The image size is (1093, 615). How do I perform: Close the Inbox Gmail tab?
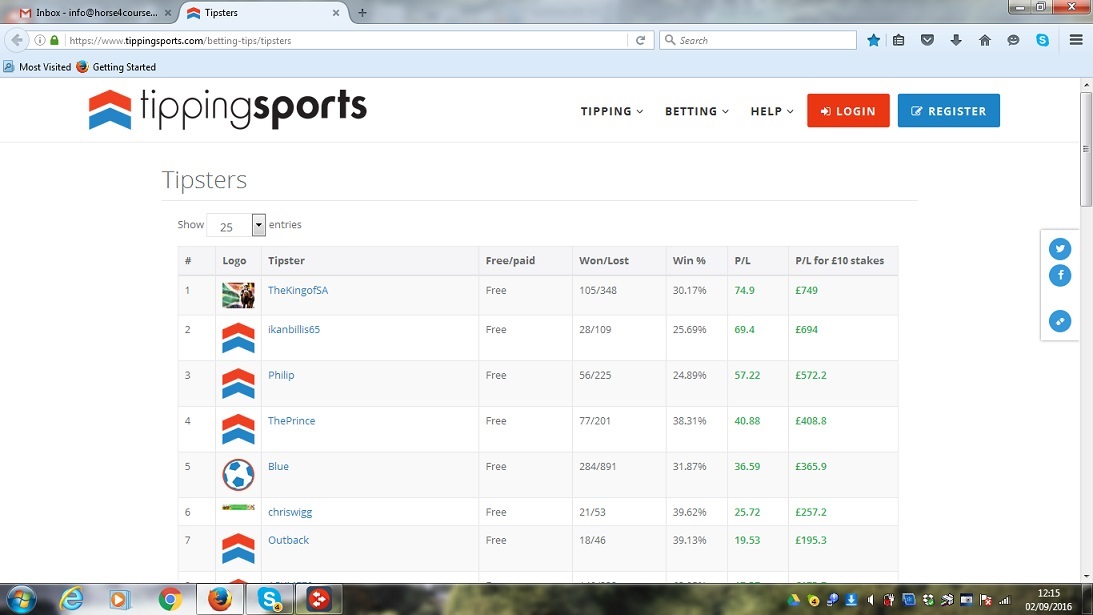[167, 13]
